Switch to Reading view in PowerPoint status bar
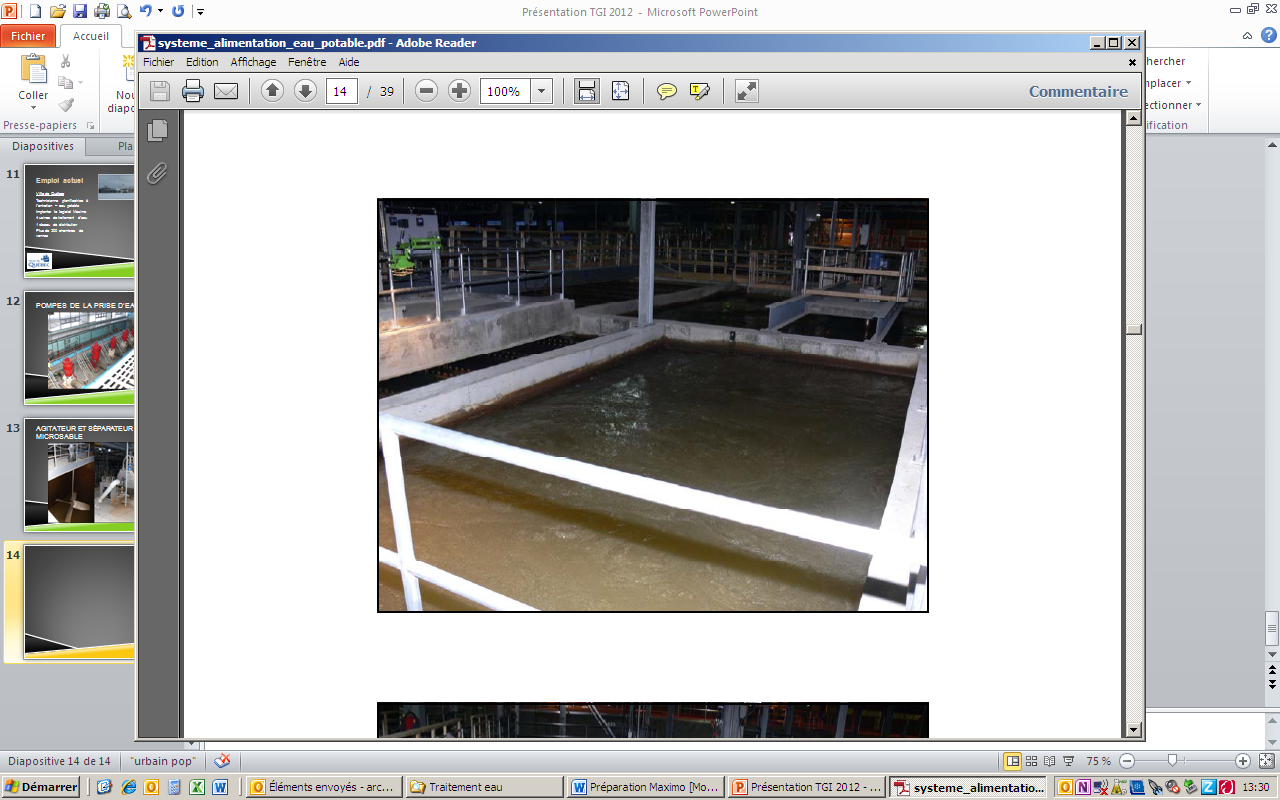Screen dimensions: 1280x800 (1049, 761)
